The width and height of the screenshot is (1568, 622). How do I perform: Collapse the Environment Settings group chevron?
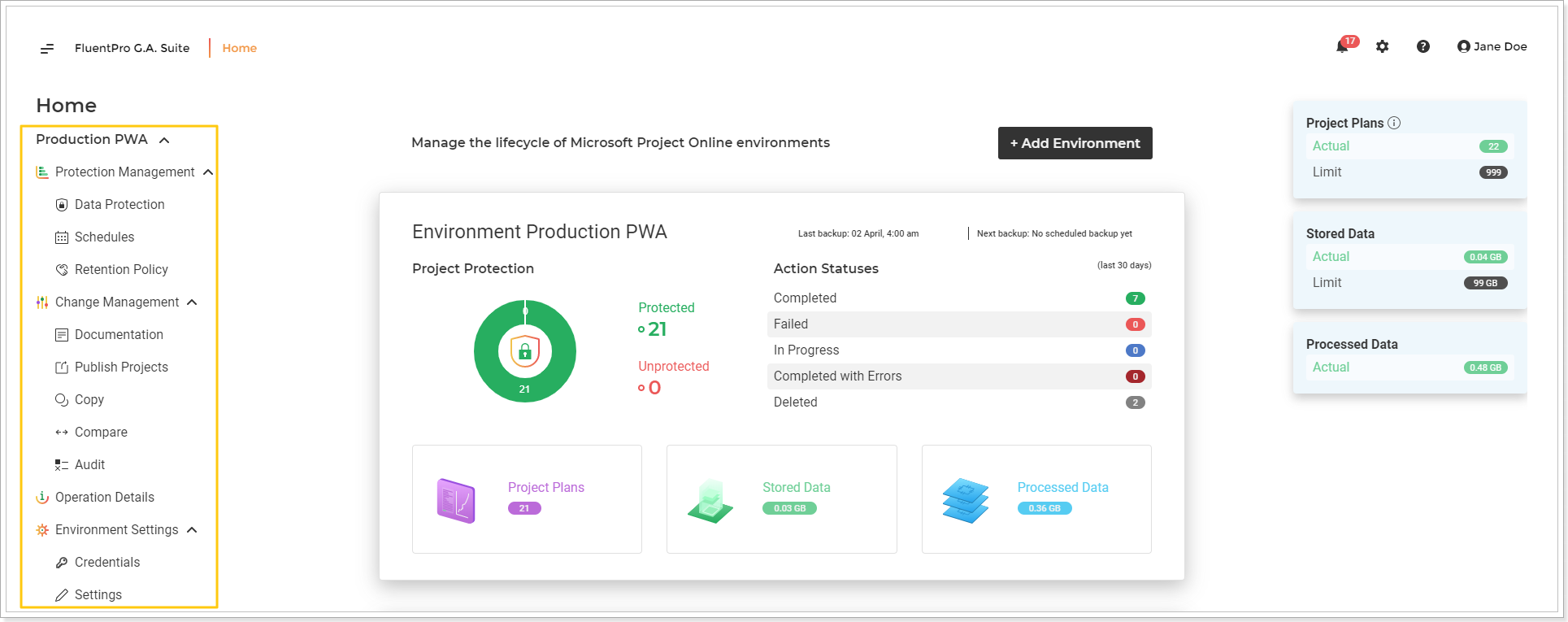click(x=192, y=530)
